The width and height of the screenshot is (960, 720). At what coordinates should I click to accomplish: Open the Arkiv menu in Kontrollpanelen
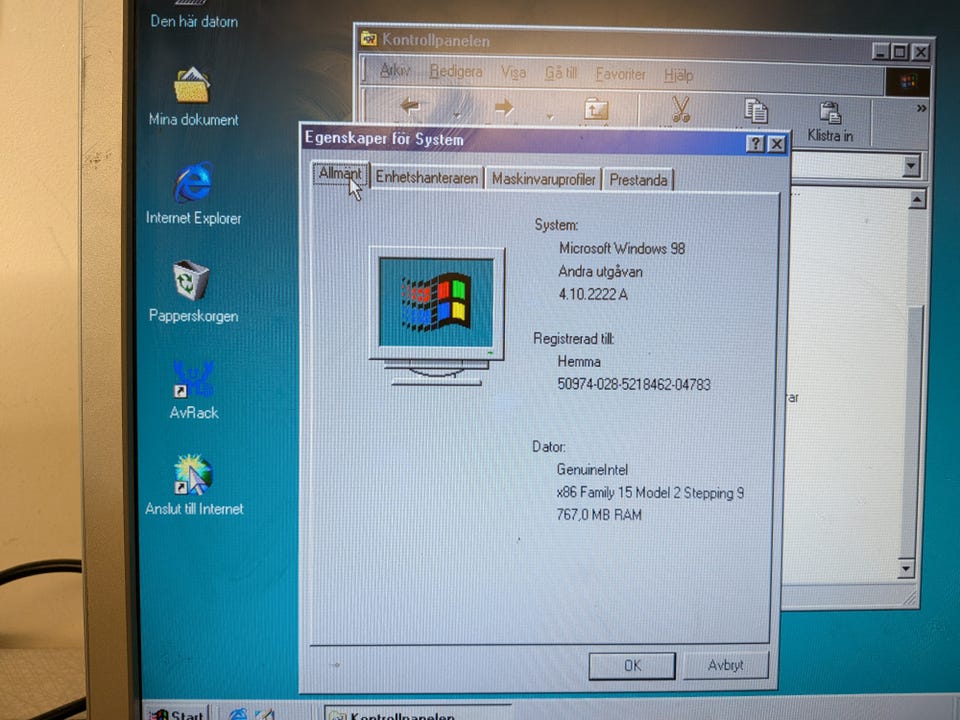pos(395,70)
